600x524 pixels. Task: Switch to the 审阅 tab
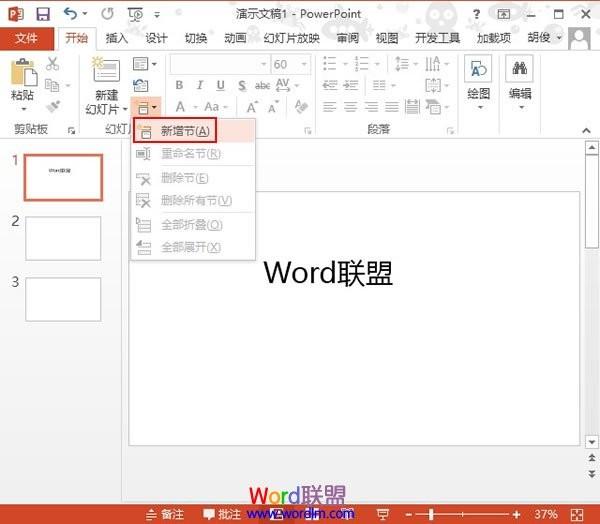tap(347, 38)
